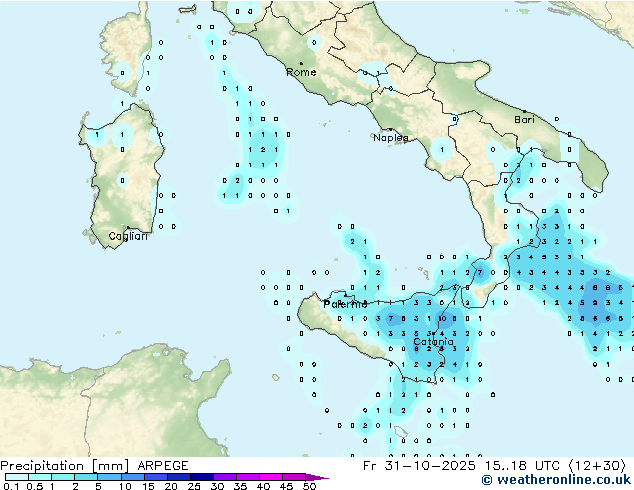Select the 5–10 mm legend swatch

pyautogui.click(x=109, y=477)
